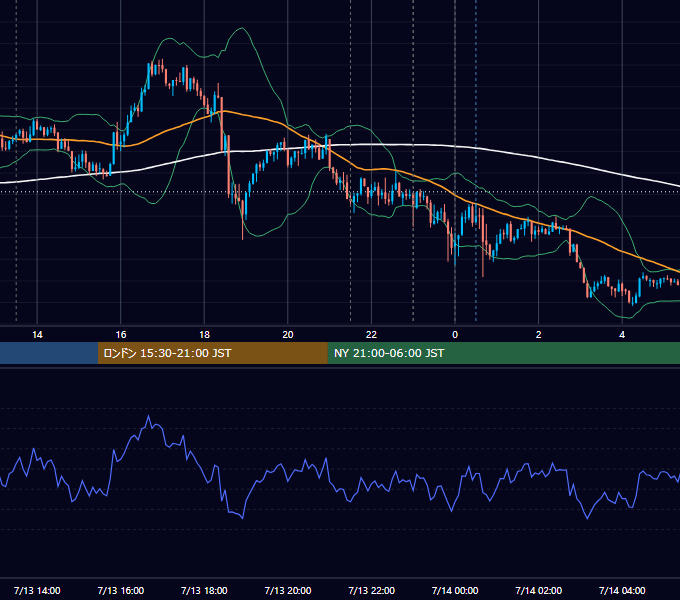Click the ロンドン 15:30-21:00 JST session band
680x600 pixels.
[x=212, y=353]
